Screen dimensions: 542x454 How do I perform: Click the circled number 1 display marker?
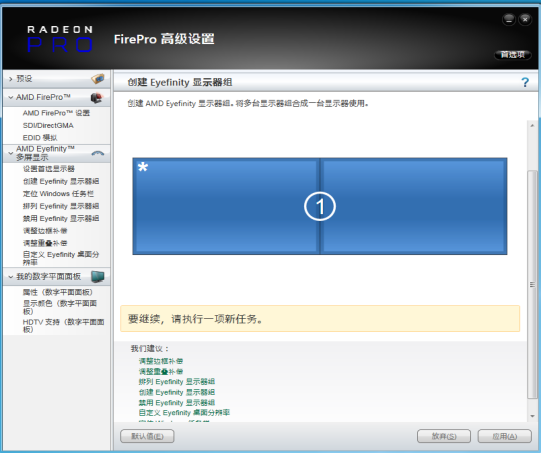pos(320,206)
